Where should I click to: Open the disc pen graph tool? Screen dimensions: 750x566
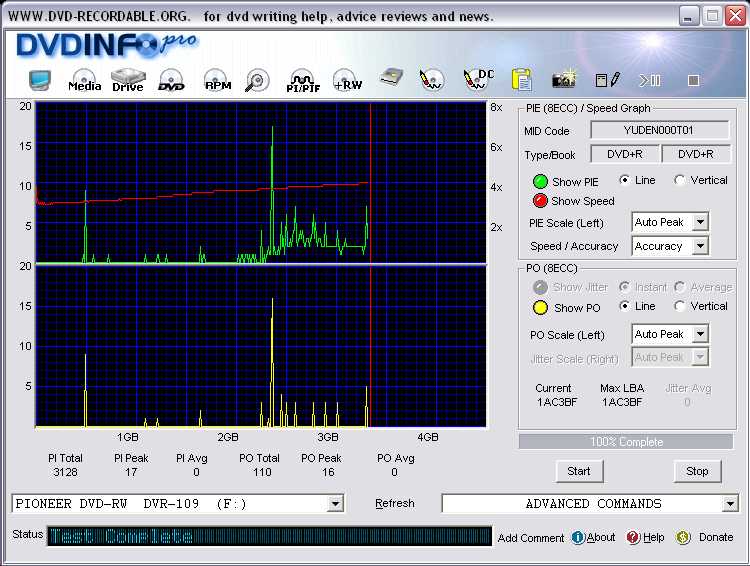click(431, 80)
